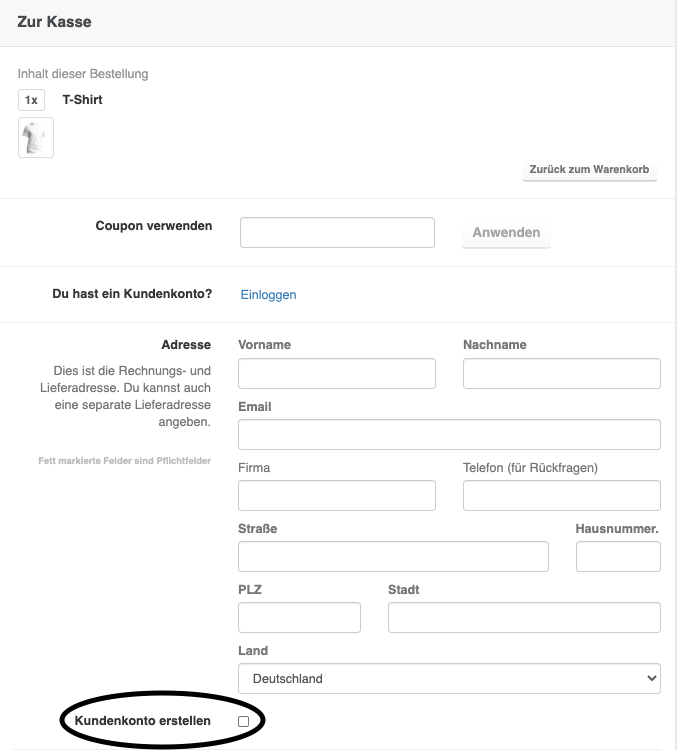The image size is (677, 750).
Task: Open the Land dropdown showing Deutschland
Action: click(x=449, y=678)
